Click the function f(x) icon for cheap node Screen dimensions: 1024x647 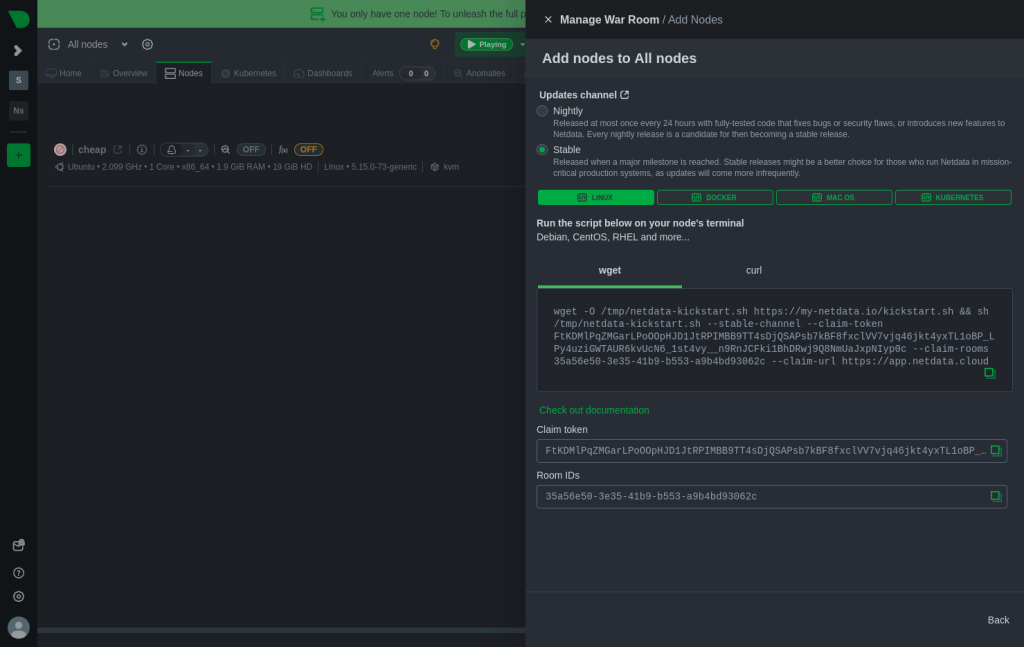(283, 150)
